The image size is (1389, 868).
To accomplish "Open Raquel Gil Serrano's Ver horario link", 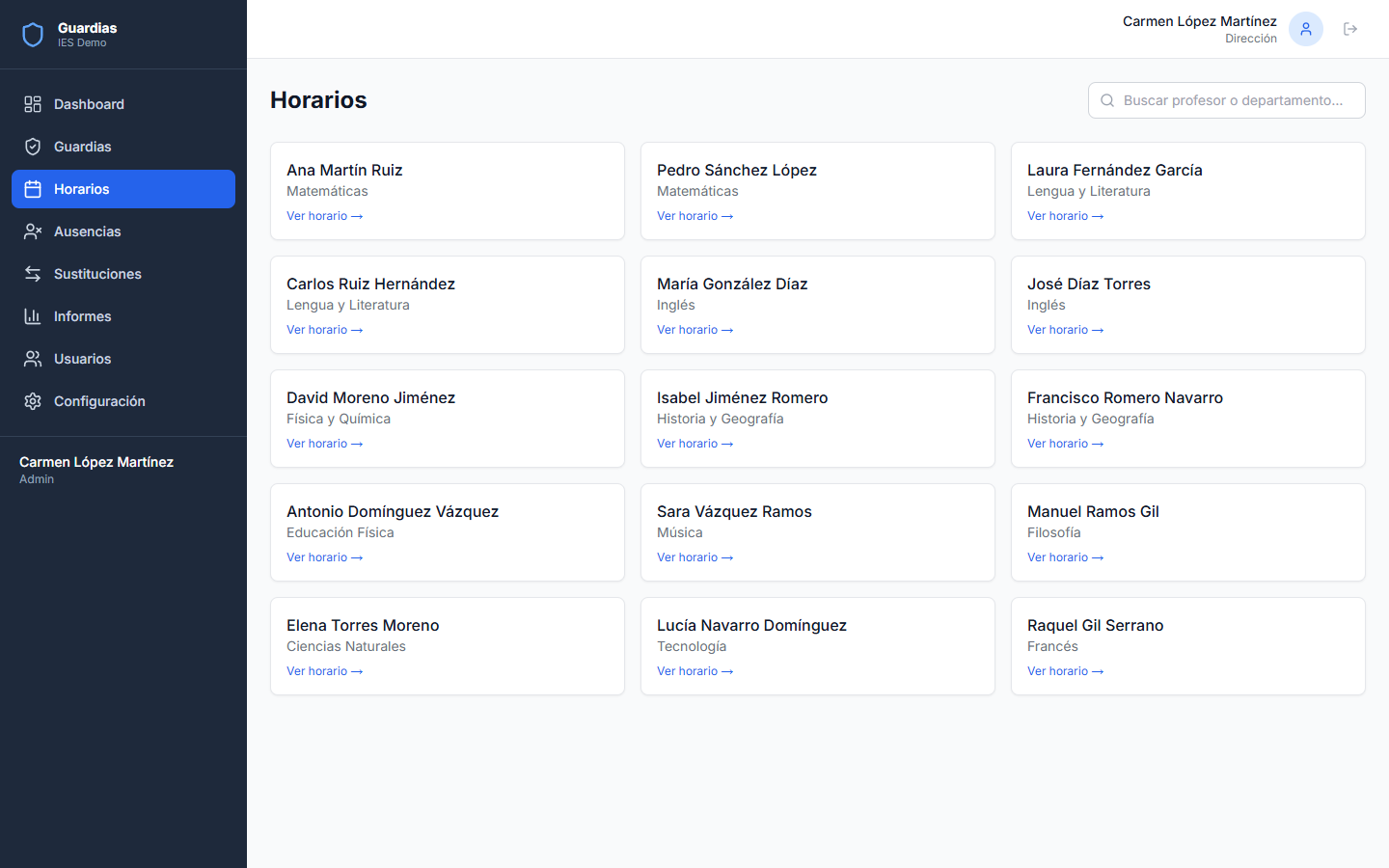I will coord(1065,671).
